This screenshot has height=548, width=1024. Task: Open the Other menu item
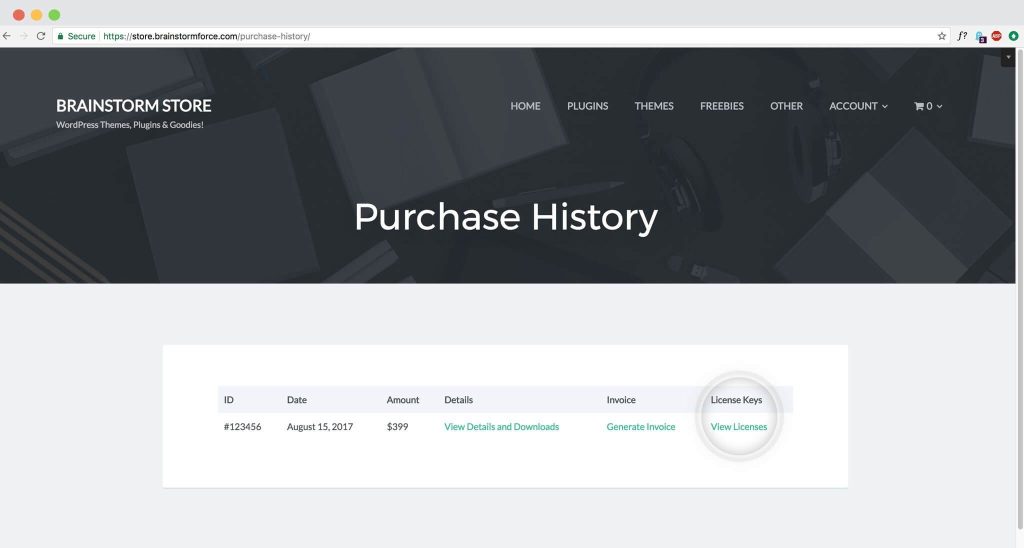coord(786,106)
